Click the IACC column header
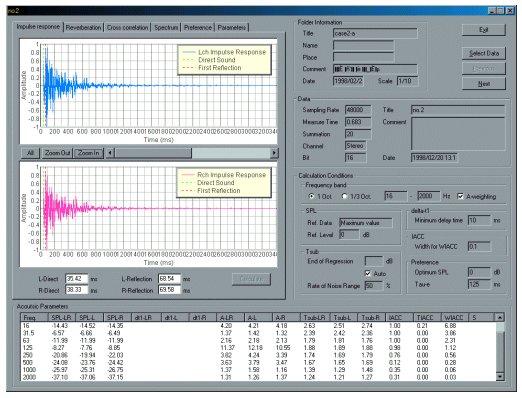Image resolution: width=522 pixels, height=398 pixels. (x=399, y=317)
